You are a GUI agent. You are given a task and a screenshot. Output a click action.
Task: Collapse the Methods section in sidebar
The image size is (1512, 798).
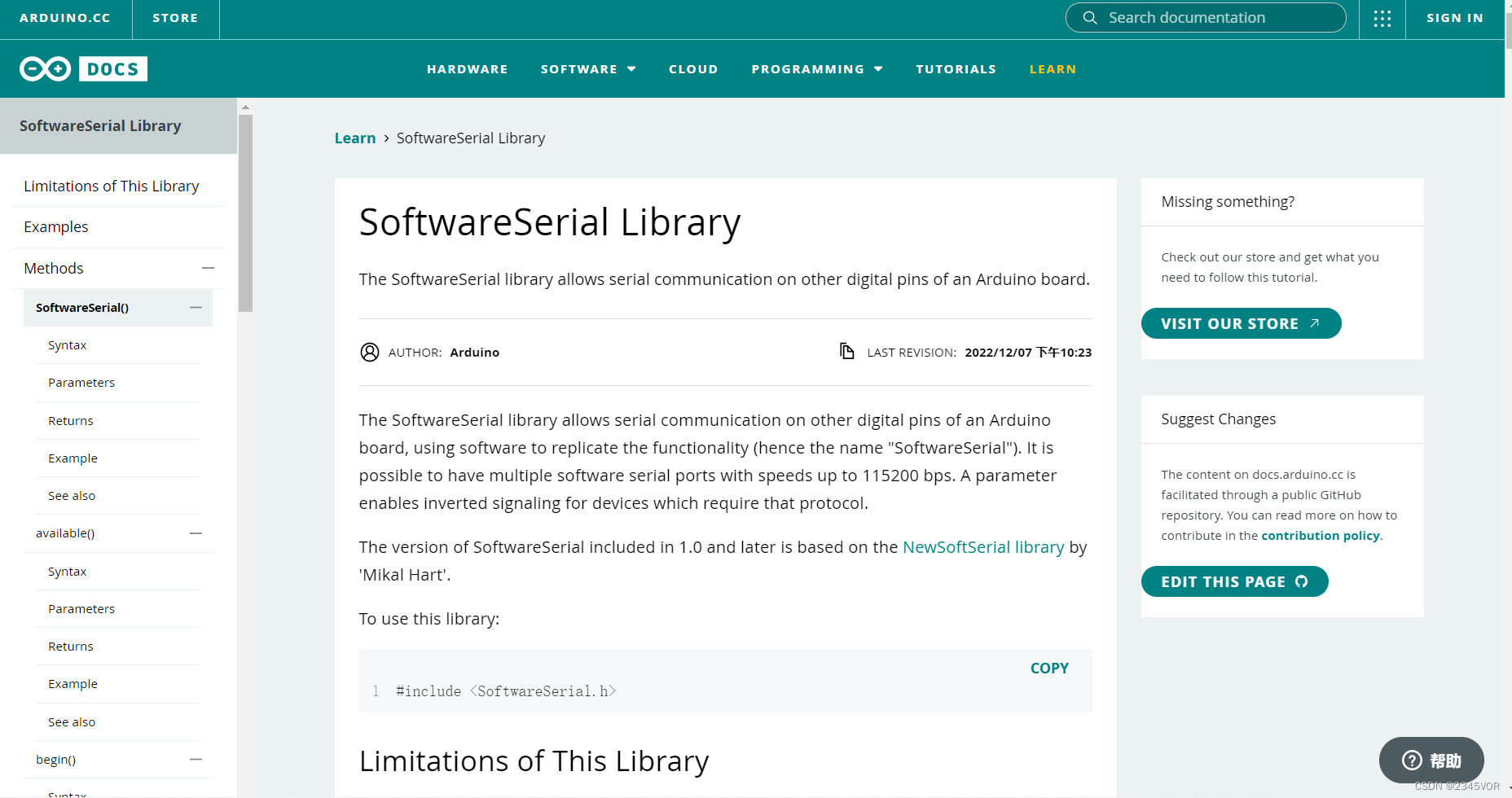click(x=209, y=268)
